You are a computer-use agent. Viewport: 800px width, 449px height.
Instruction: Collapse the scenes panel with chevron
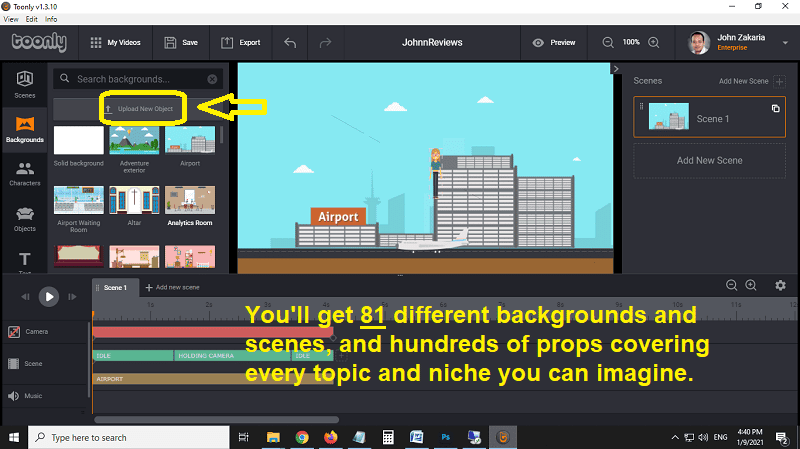[x=616, y=69]
